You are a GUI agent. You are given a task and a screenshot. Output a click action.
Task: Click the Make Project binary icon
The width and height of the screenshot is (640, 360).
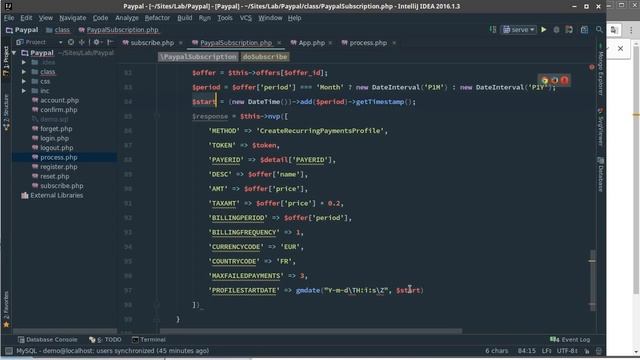click(493, 30)
